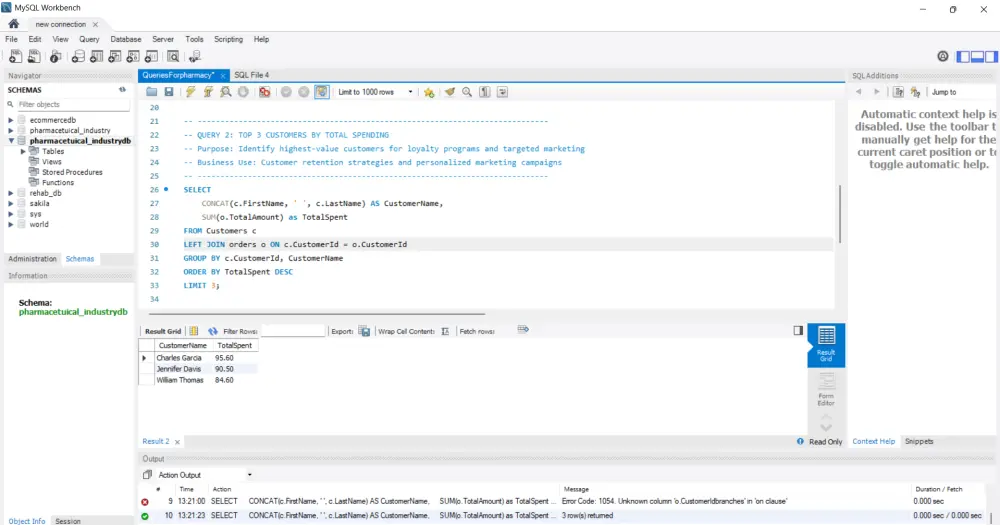The image size is (1000, 525).
Task: Switch to the Session tab
Action: coord(68,521)
